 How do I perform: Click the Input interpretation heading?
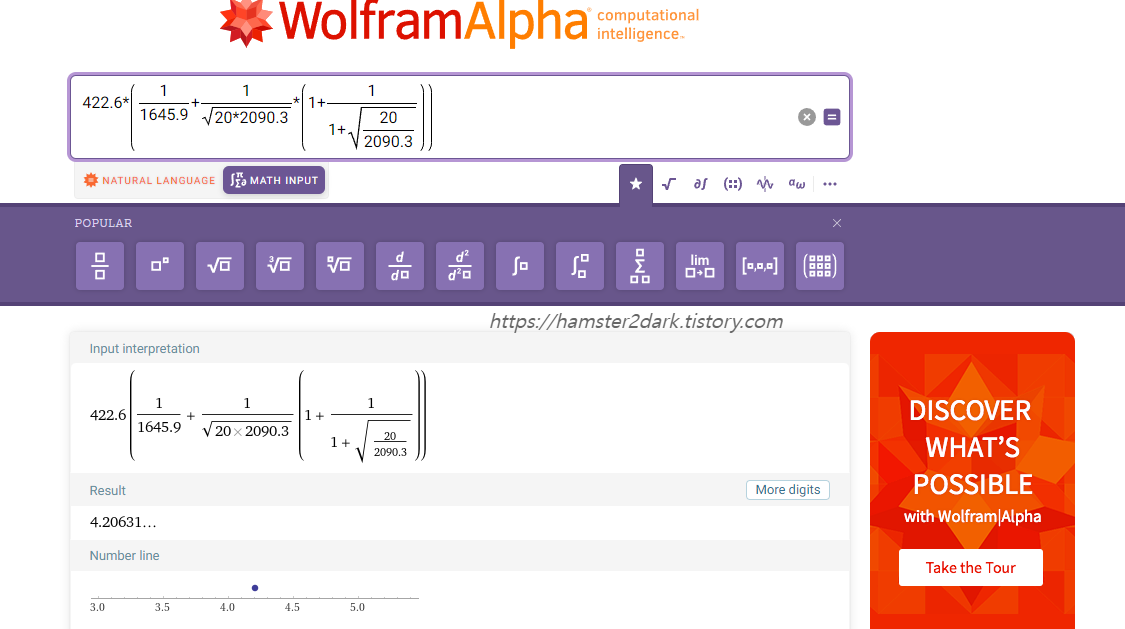point(144,349)
